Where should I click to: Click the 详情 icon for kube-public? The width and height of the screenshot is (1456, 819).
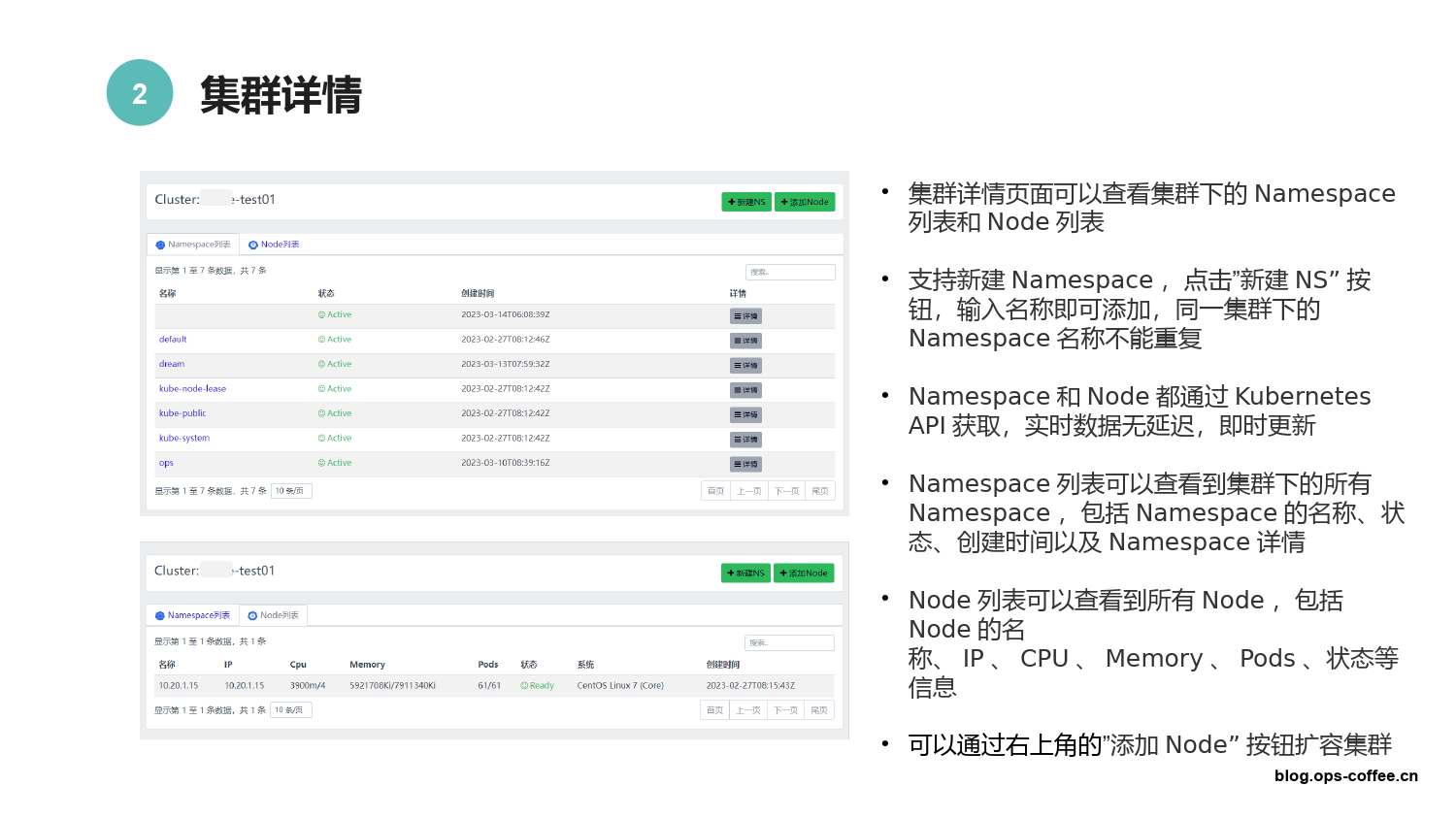coord(745,415)
